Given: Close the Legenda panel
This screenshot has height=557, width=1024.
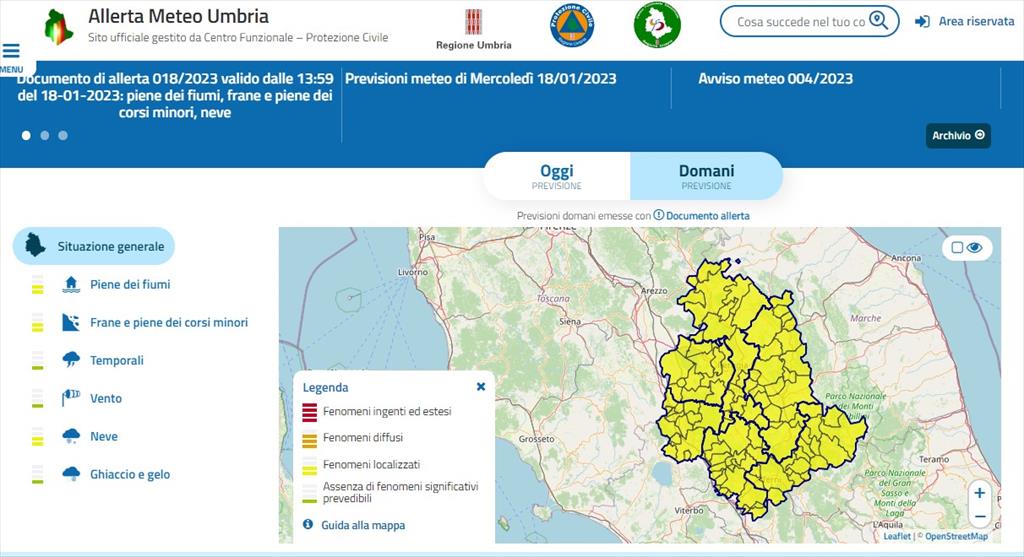Looking at the screenshot, I should tap(480, 387).
